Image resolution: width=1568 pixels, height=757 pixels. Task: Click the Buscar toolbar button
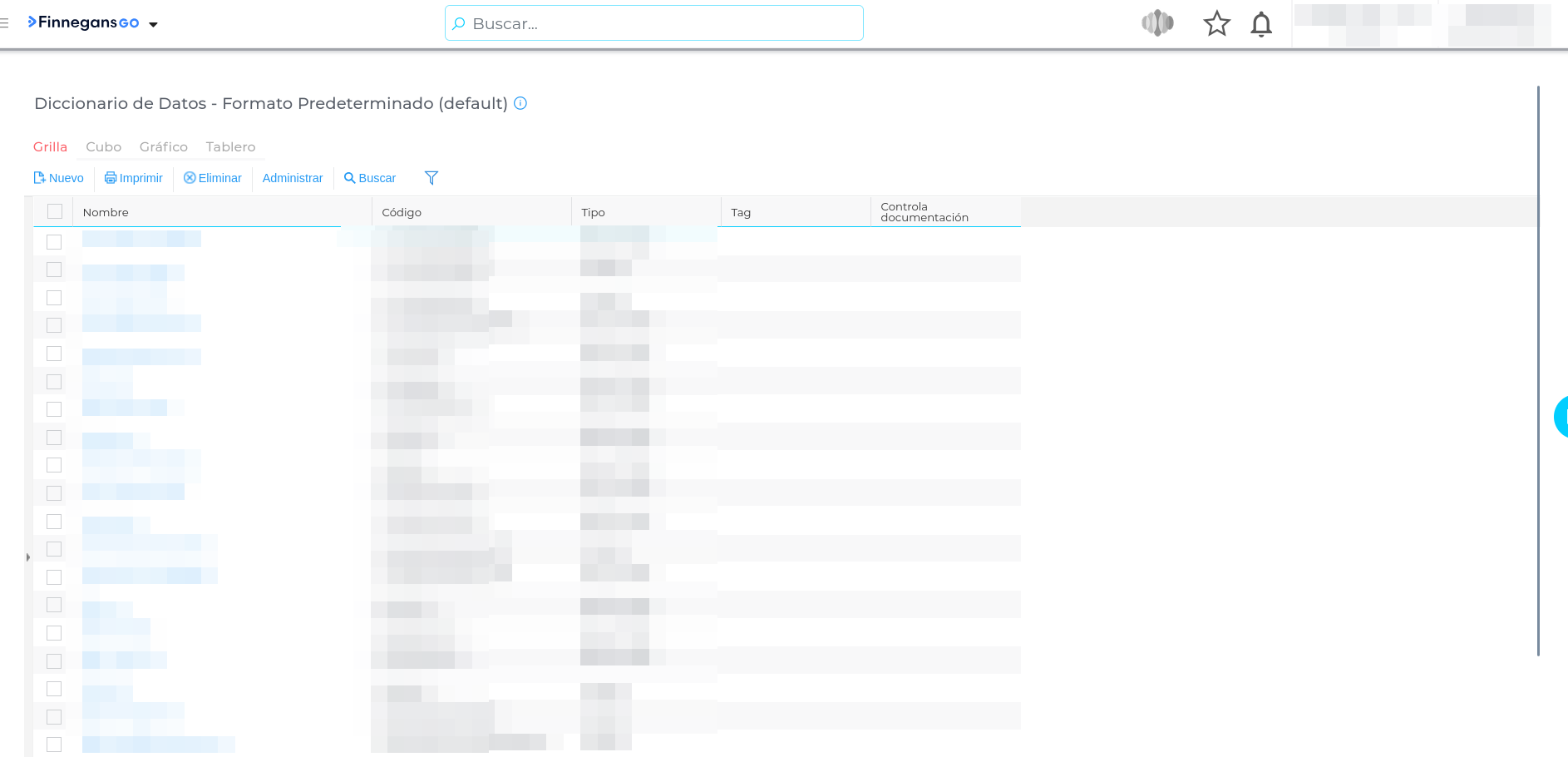[370, 178]
